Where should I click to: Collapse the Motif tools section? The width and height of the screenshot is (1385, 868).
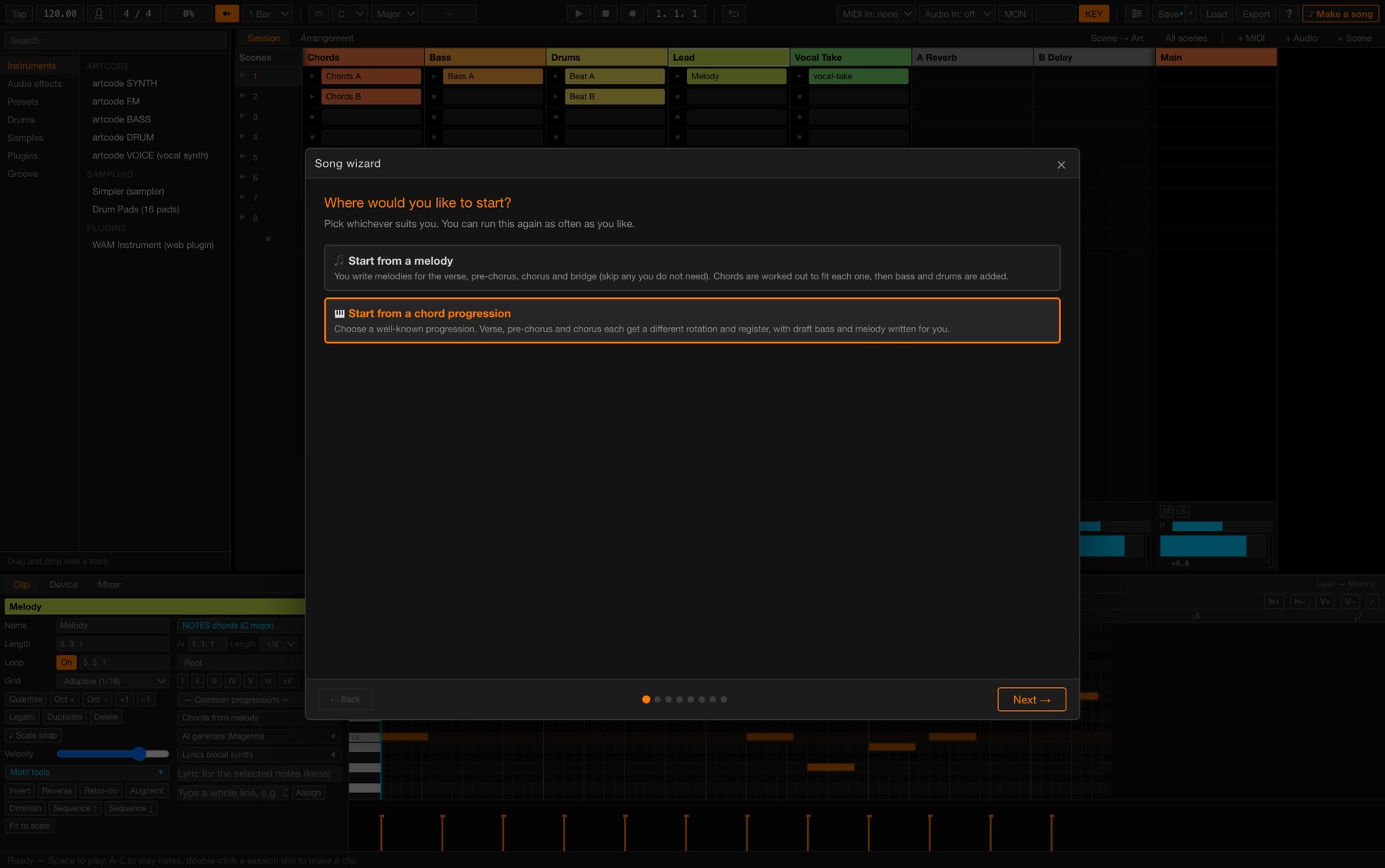[86, 773]
